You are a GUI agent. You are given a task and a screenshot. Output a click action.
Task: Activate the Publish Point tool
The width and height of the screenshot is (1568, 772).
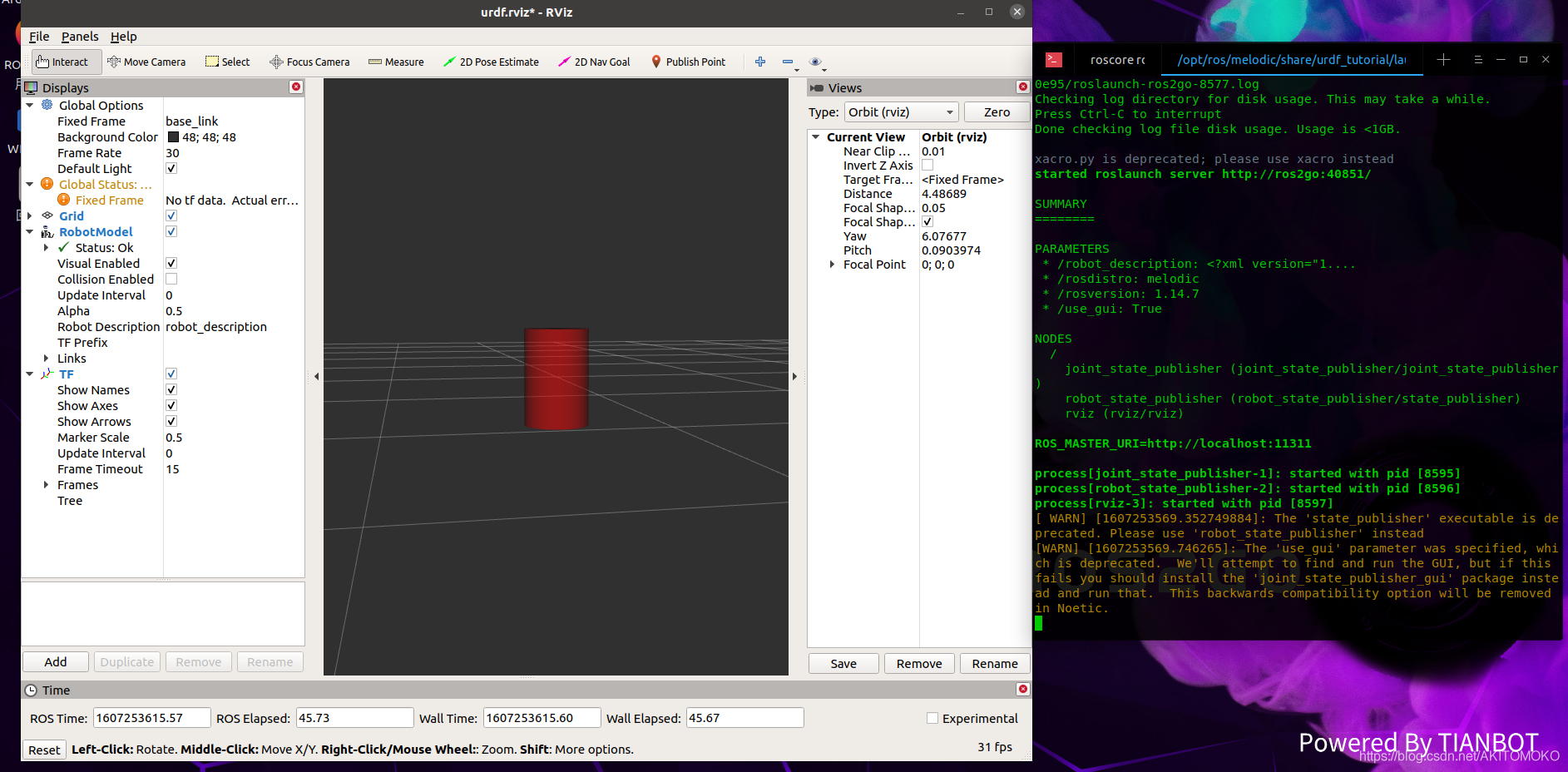point(688,62)
